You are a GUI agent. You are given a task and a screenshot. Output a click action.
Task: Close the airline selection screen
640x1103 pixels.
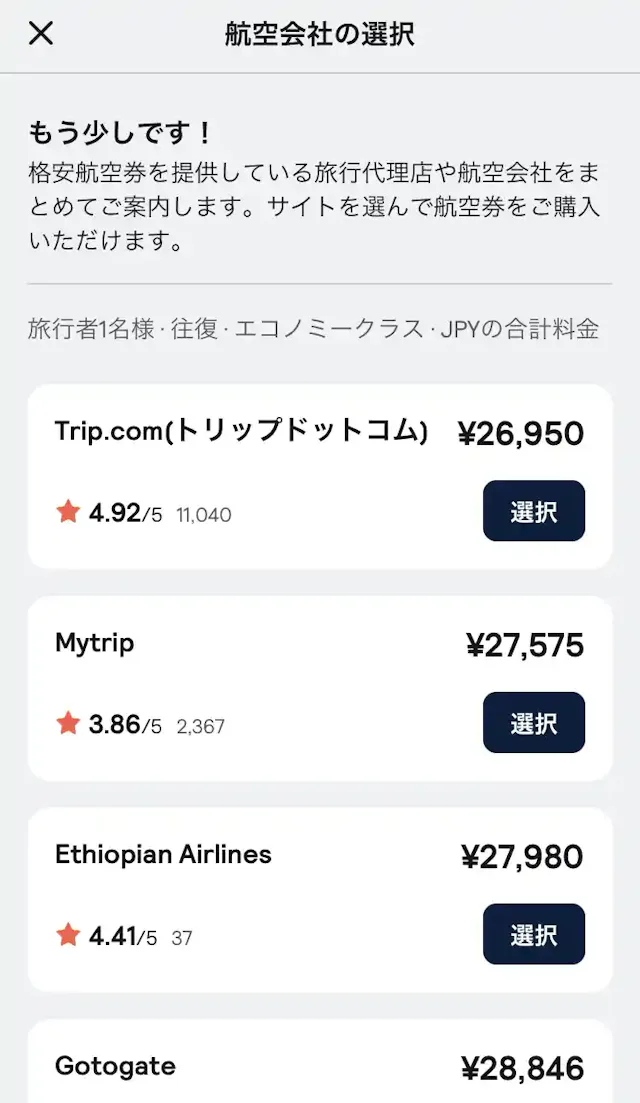point(40,34)
